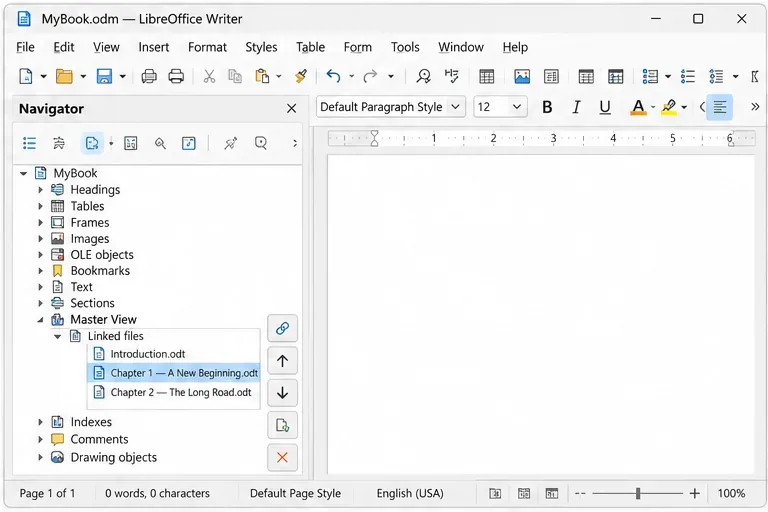This screenshot has height=512, width=768.
Task: Select Introduction.odt in linked files
Action: coord(173,354)
